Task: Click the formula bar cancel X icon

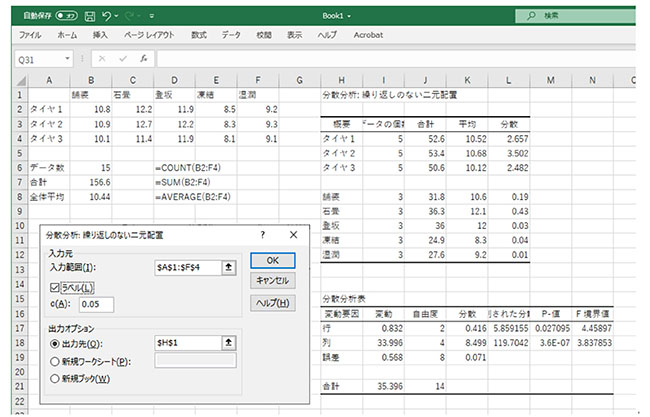Action: (102, 59)
